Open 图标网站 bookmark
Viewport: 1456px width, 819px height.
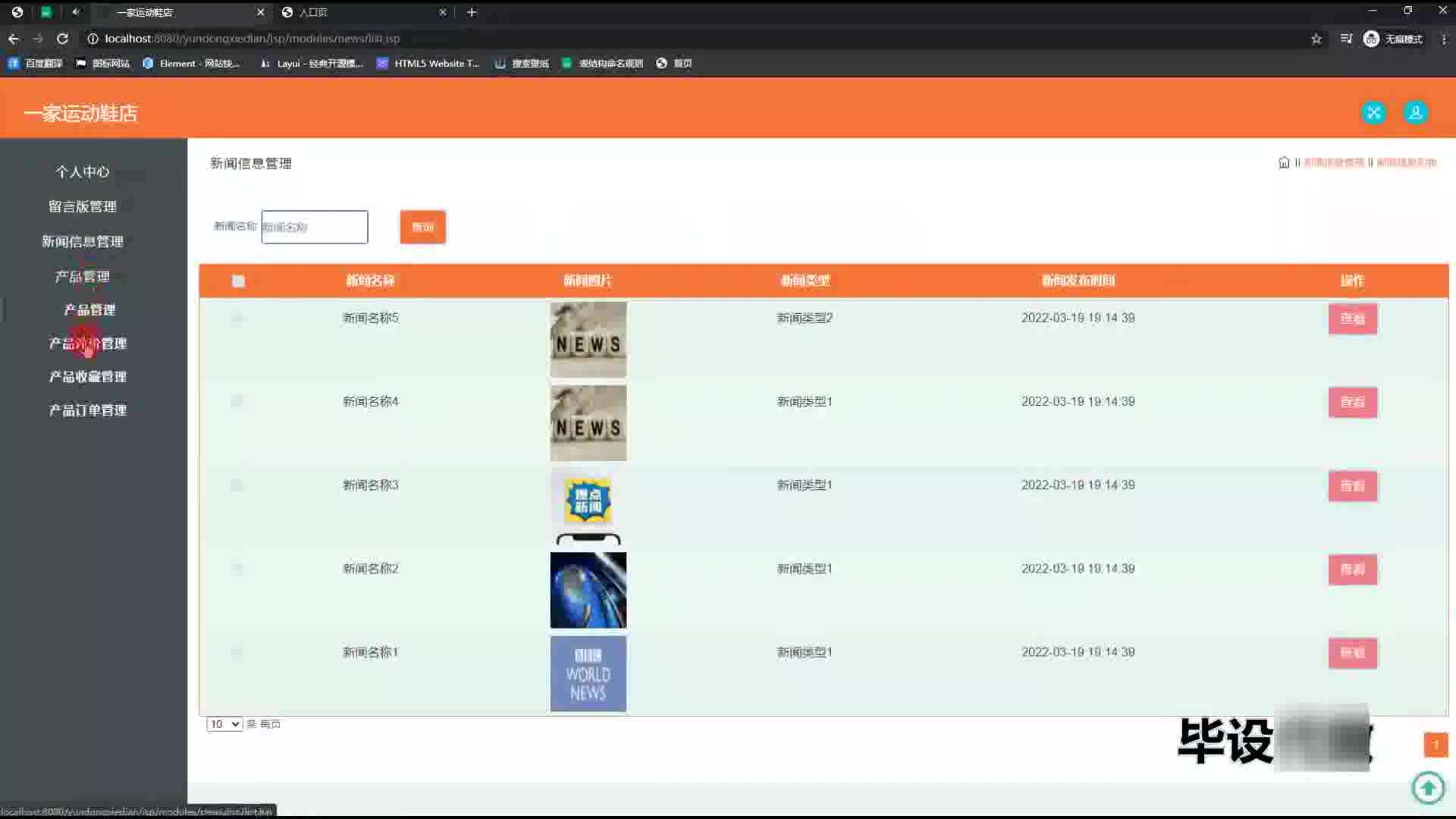point(103,64)
